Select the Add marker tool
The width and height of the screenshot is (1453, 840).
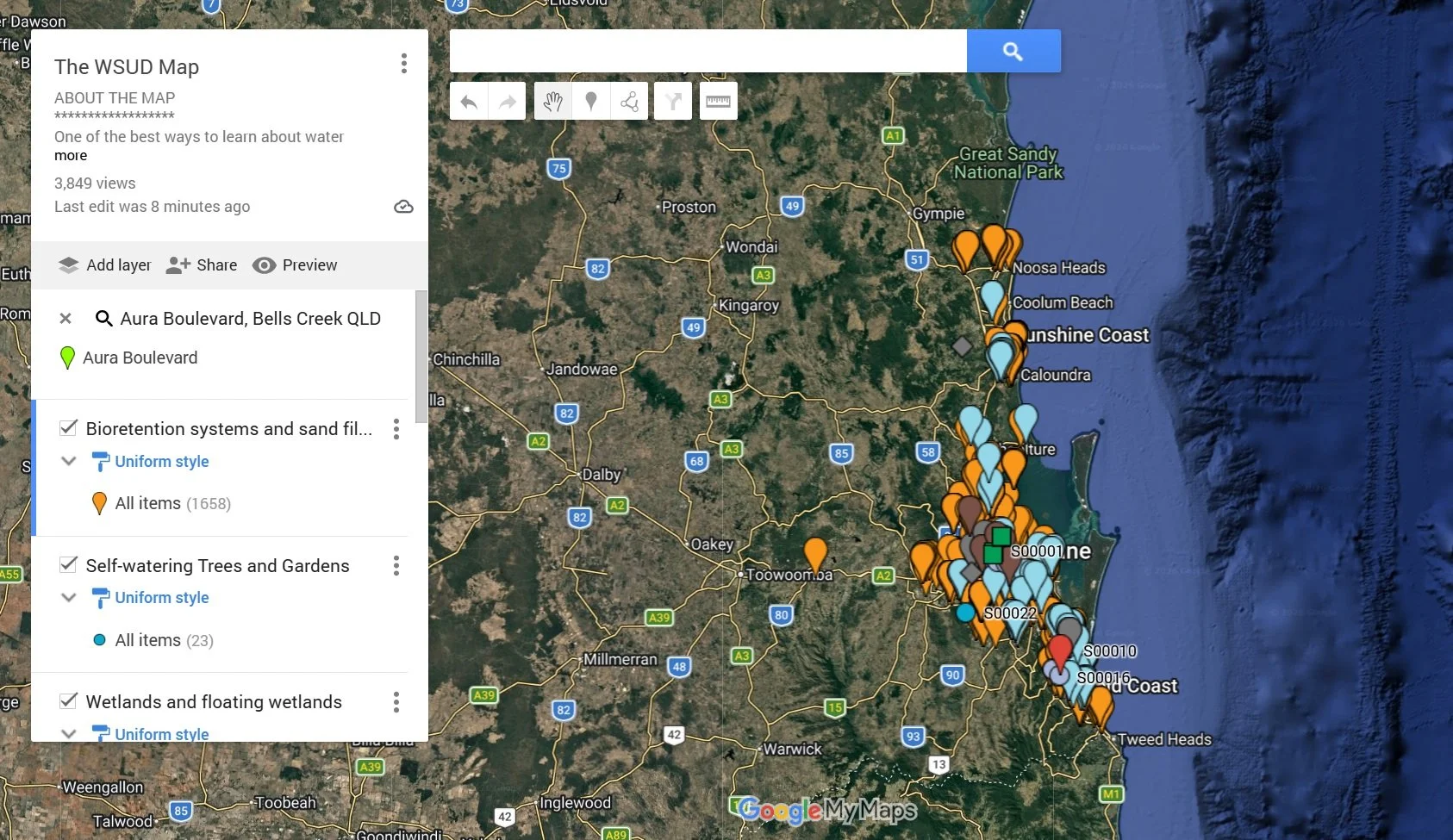pos(591,102)
